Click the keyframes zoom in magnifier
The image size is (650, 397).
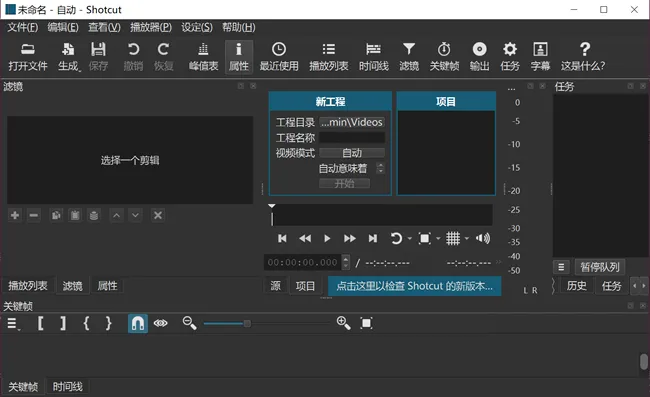point(344,323)
